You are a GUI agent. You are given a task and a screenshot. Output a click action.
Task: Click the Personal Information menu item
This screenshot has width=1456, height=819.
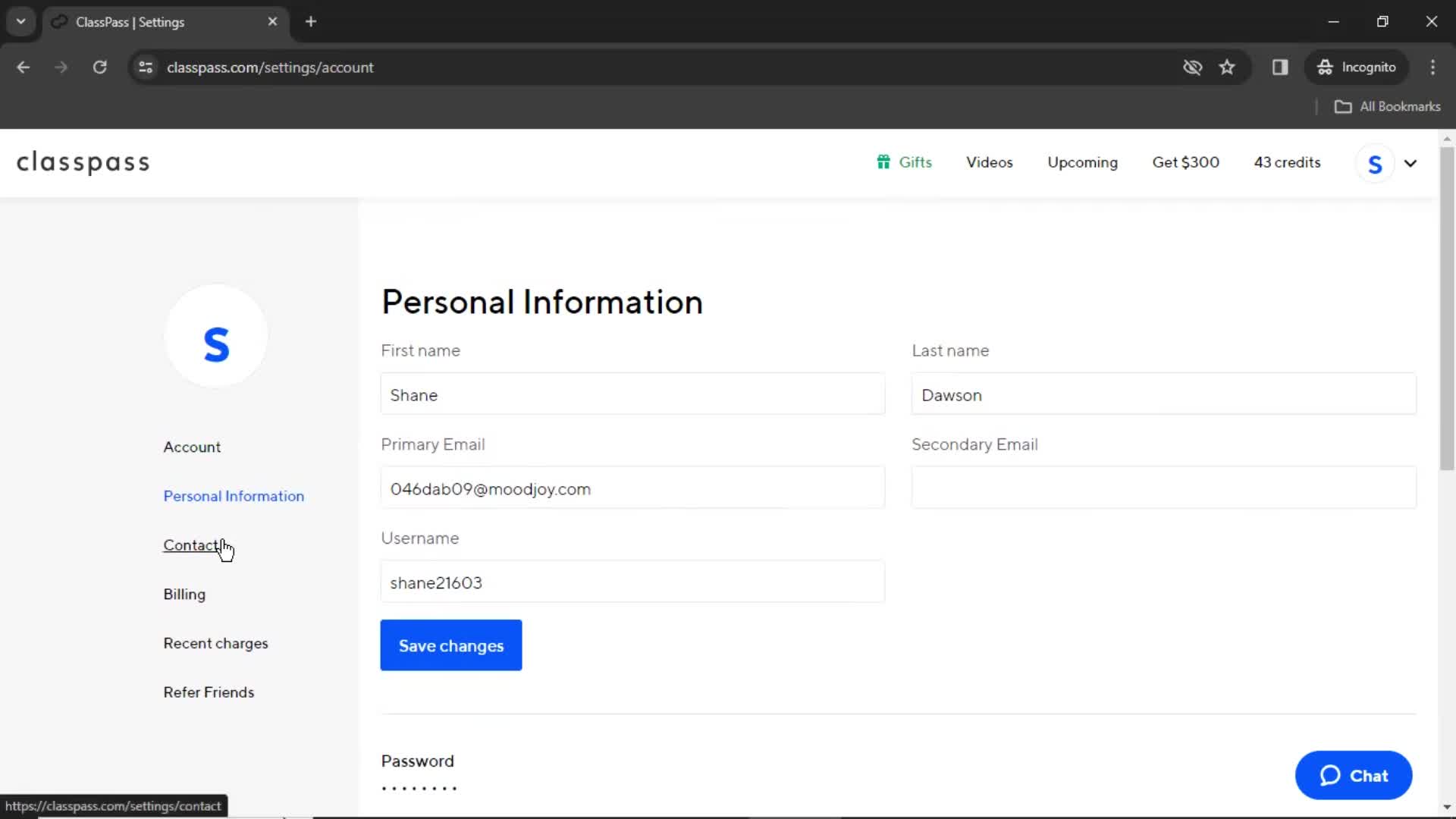click(233, 495)
